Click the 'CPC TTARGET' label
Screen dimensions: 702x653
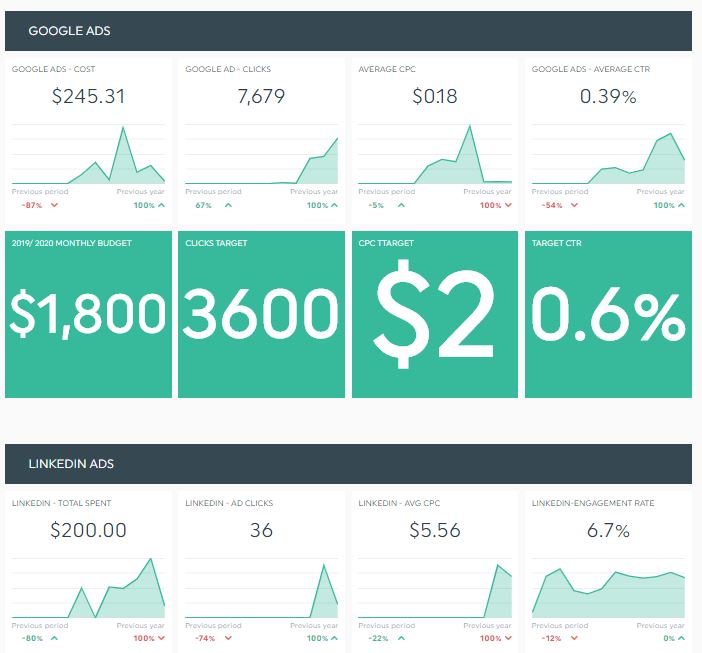pos(386,243)
